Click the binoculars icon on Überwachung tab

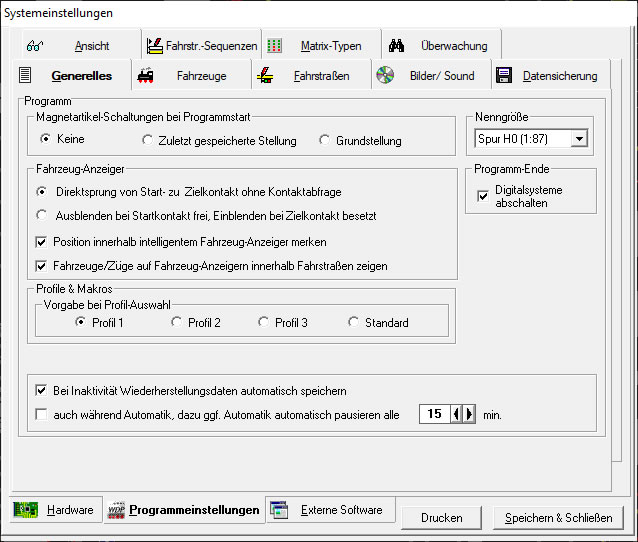pos(396,46)
